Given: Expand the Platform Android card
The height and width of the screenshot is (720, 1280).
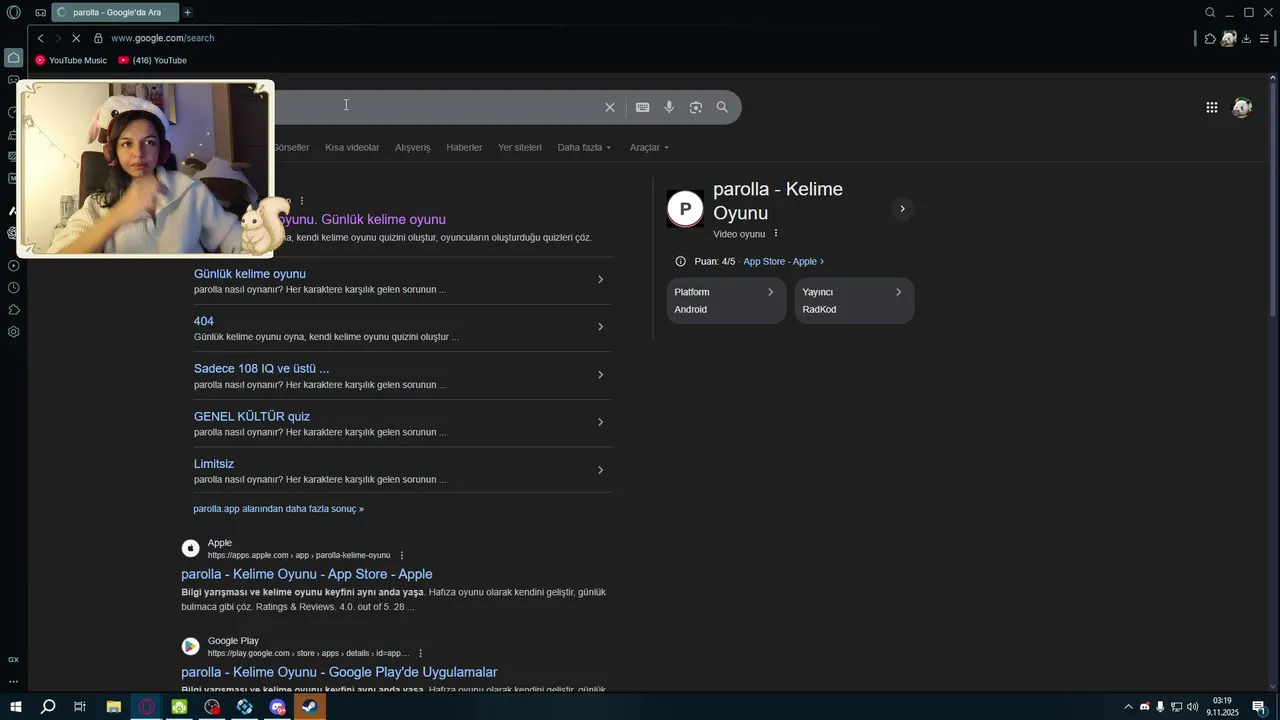Looking at the screenshot, I should pyautogui.click(x=727, y=301).
